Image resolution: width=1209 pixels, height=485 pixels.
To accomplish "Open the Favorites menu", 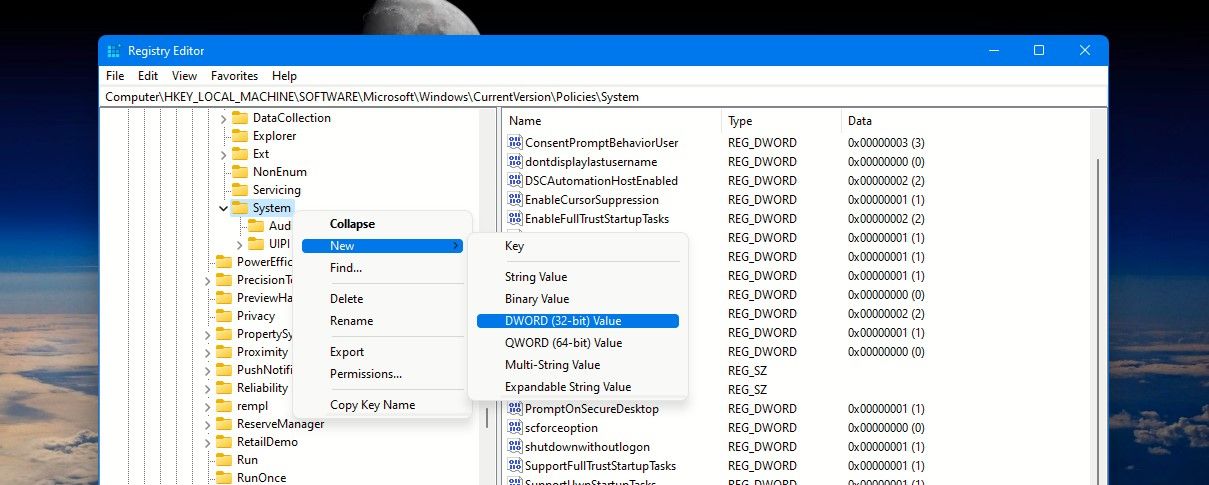I will pyautogui.click(x=234, y=76).
